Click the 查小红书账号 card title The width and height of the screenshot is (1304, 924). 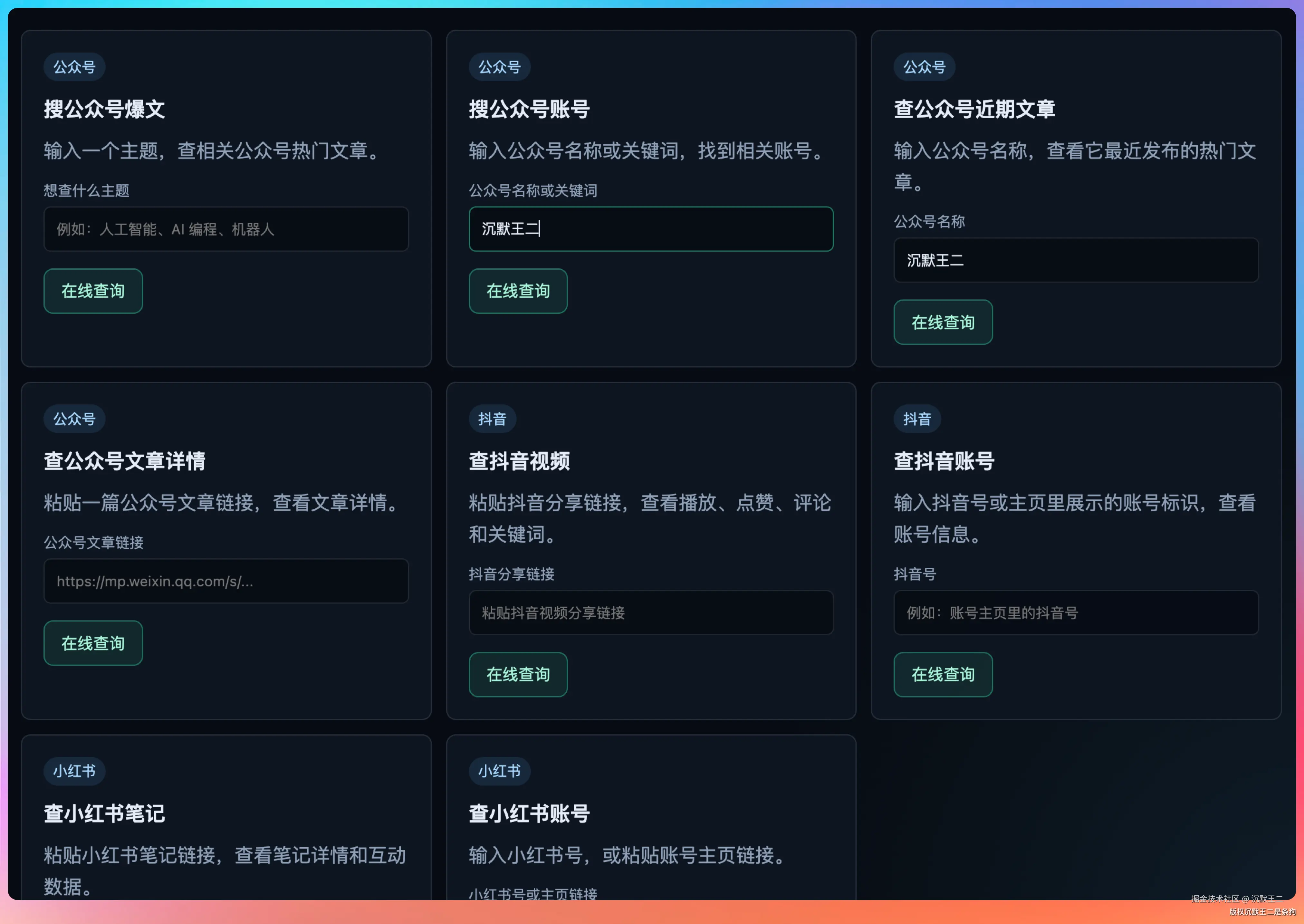coord(530,813)
